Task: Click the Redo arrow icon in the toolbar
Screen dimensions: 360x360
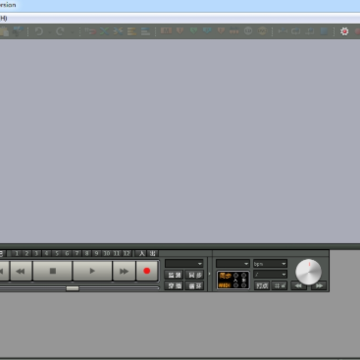Action: point(60,32)
